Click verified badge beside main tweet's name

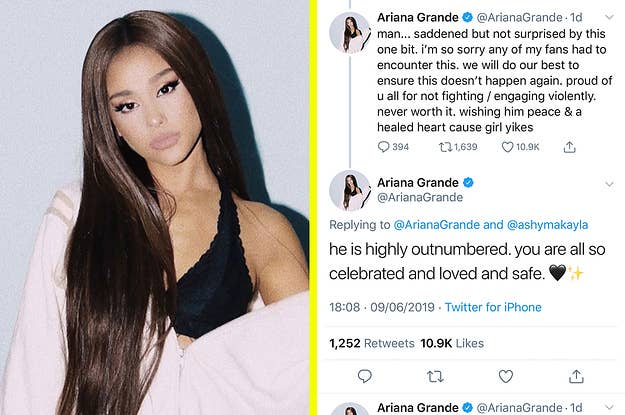pos(468,183)
